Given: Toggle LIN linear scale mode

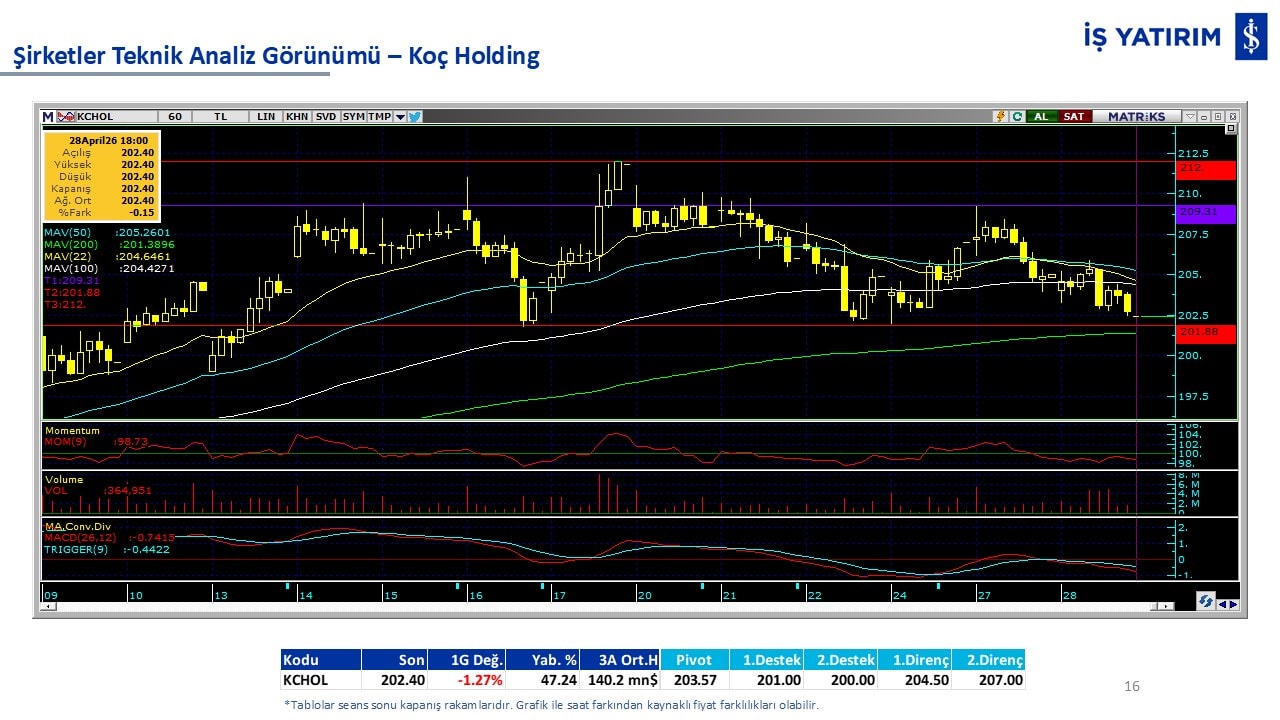Looking at the screenshot, I should (266, 116).
